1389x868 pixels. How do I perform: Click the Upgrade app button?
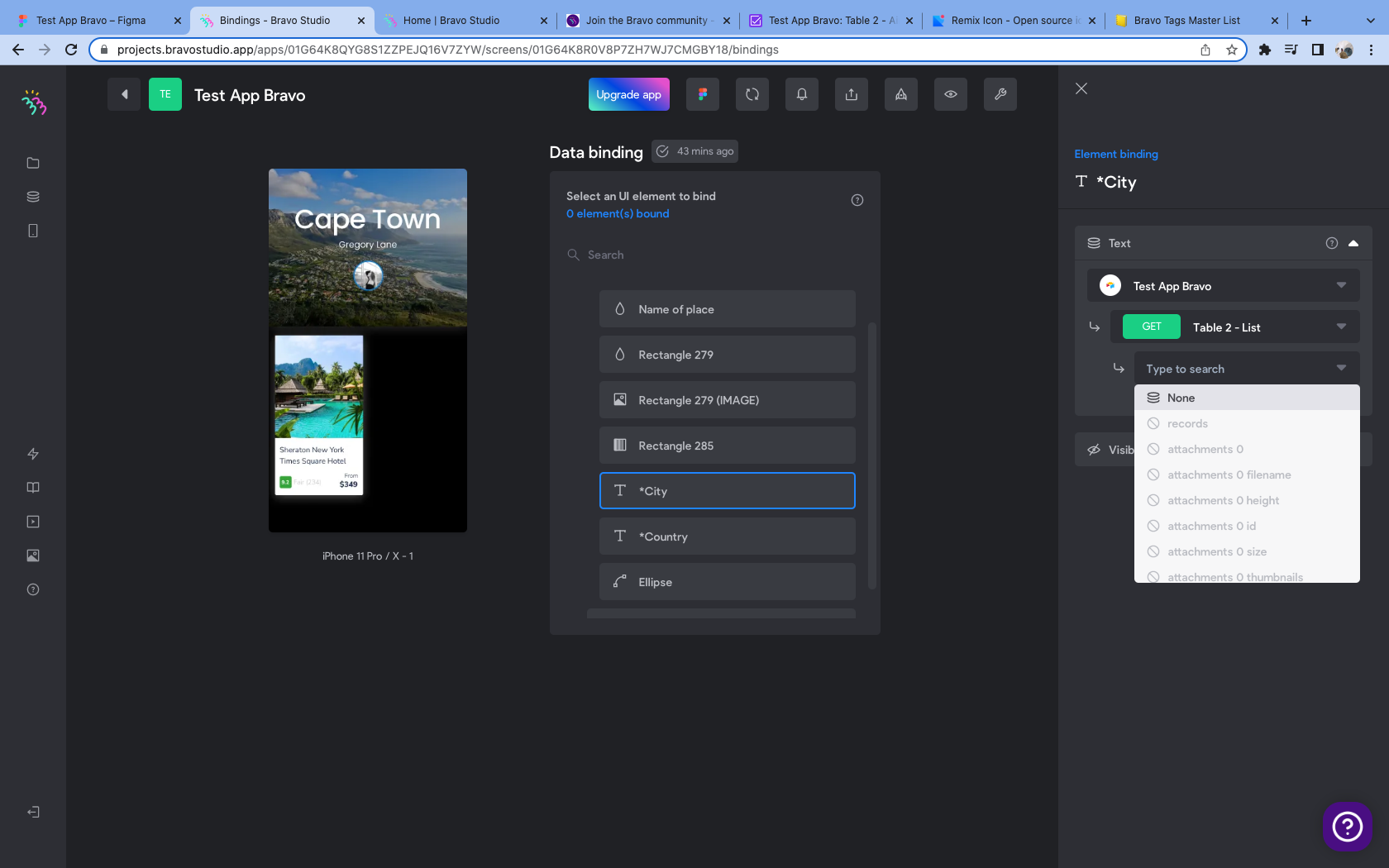click(x=629, y=94)
